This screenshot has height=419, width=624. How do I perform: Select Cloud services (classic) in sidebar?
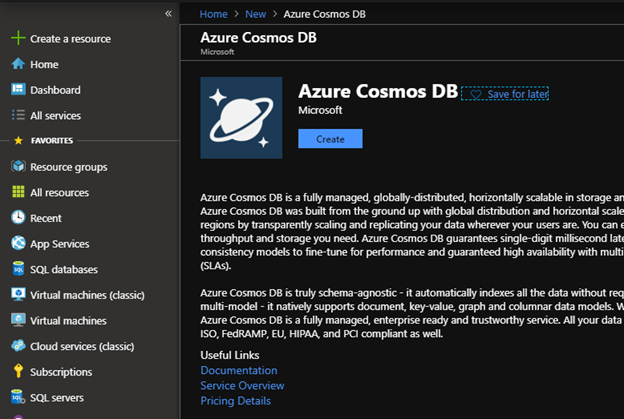pos(81,346)
